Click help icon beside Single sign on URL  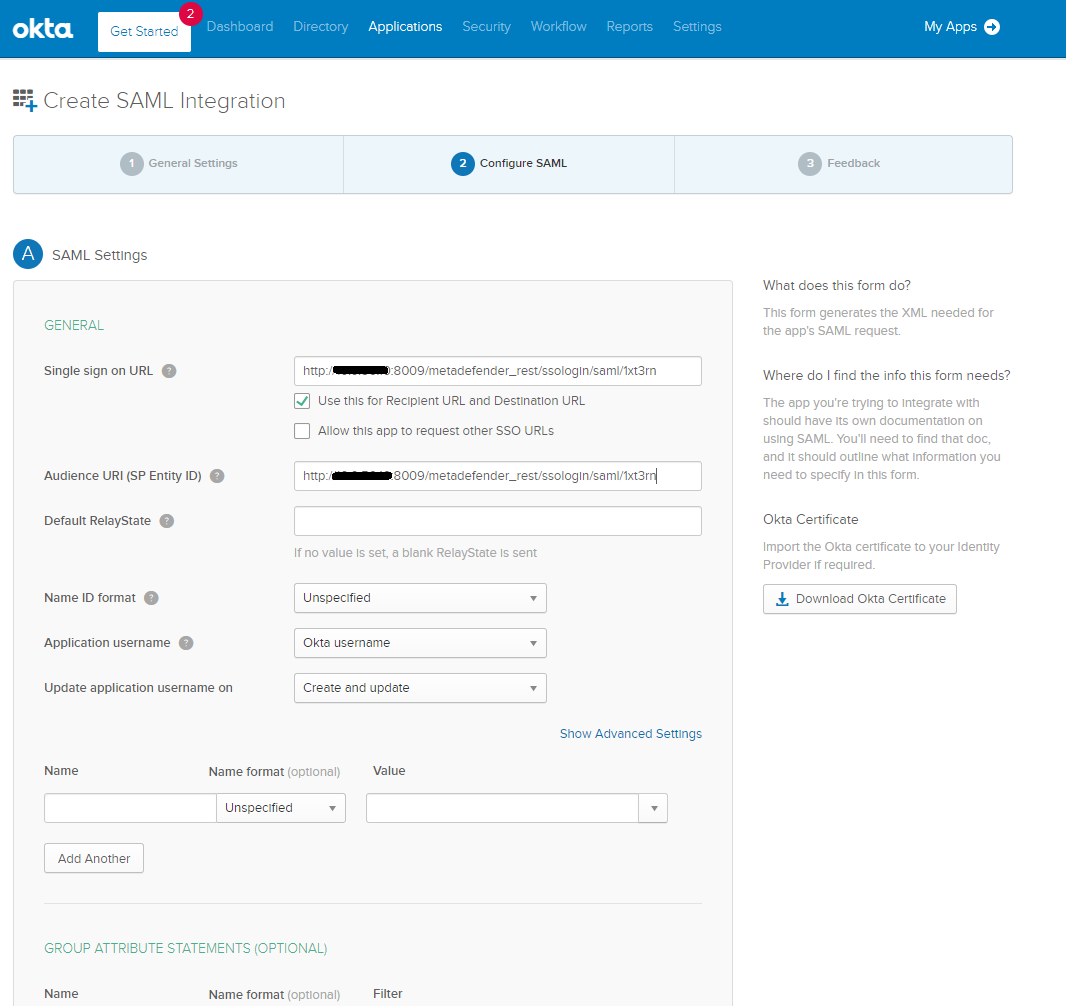click(169, 371)
